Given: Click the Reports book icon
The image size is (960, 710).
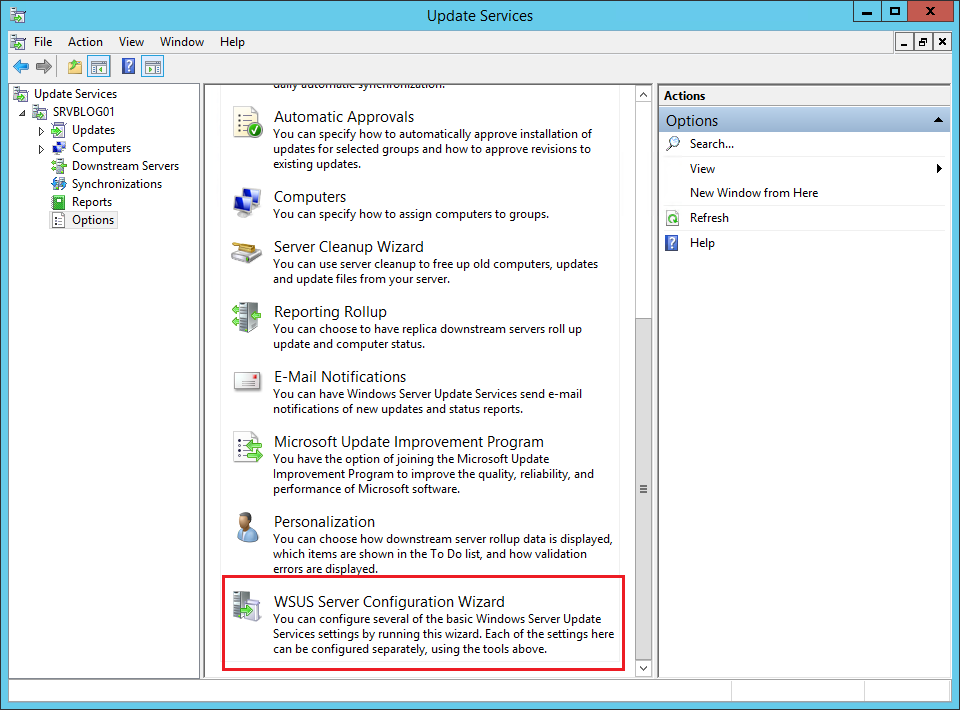Looking at the screenshot, I should [x=59, y=202].
